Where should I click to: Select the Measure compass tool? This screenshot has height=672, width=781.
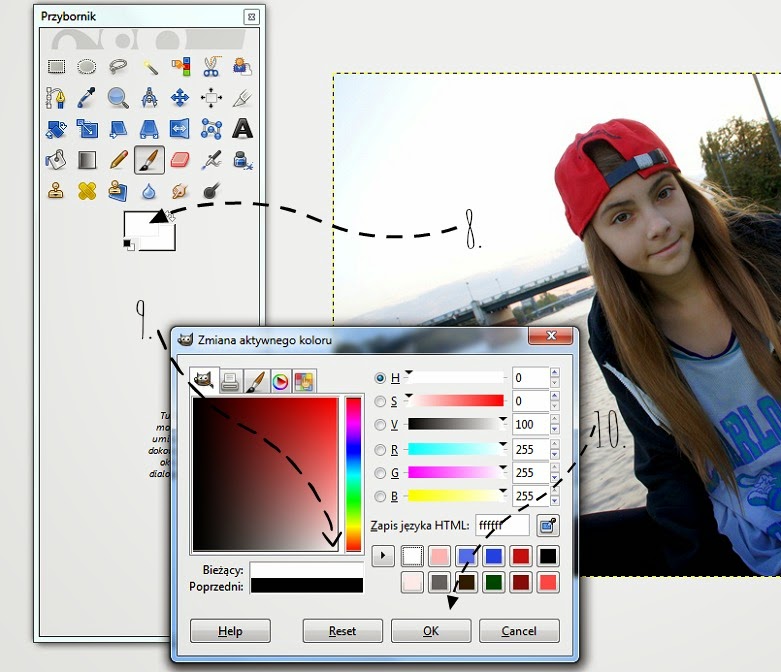[x=149, y=98]
